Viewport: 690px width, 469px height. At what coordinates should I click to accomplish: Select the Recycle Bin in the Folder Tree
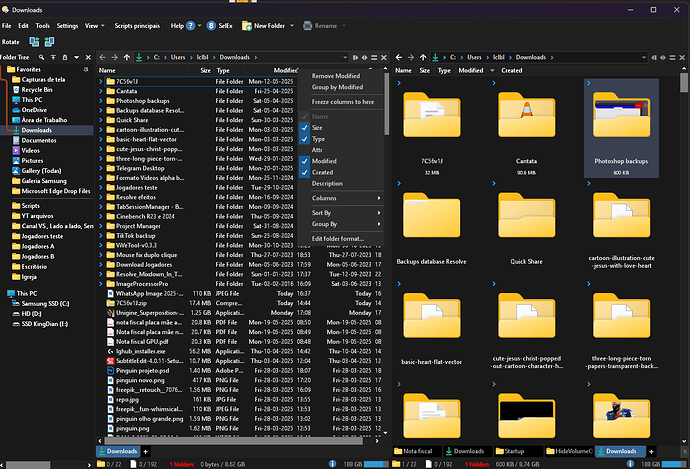point(37,90)
